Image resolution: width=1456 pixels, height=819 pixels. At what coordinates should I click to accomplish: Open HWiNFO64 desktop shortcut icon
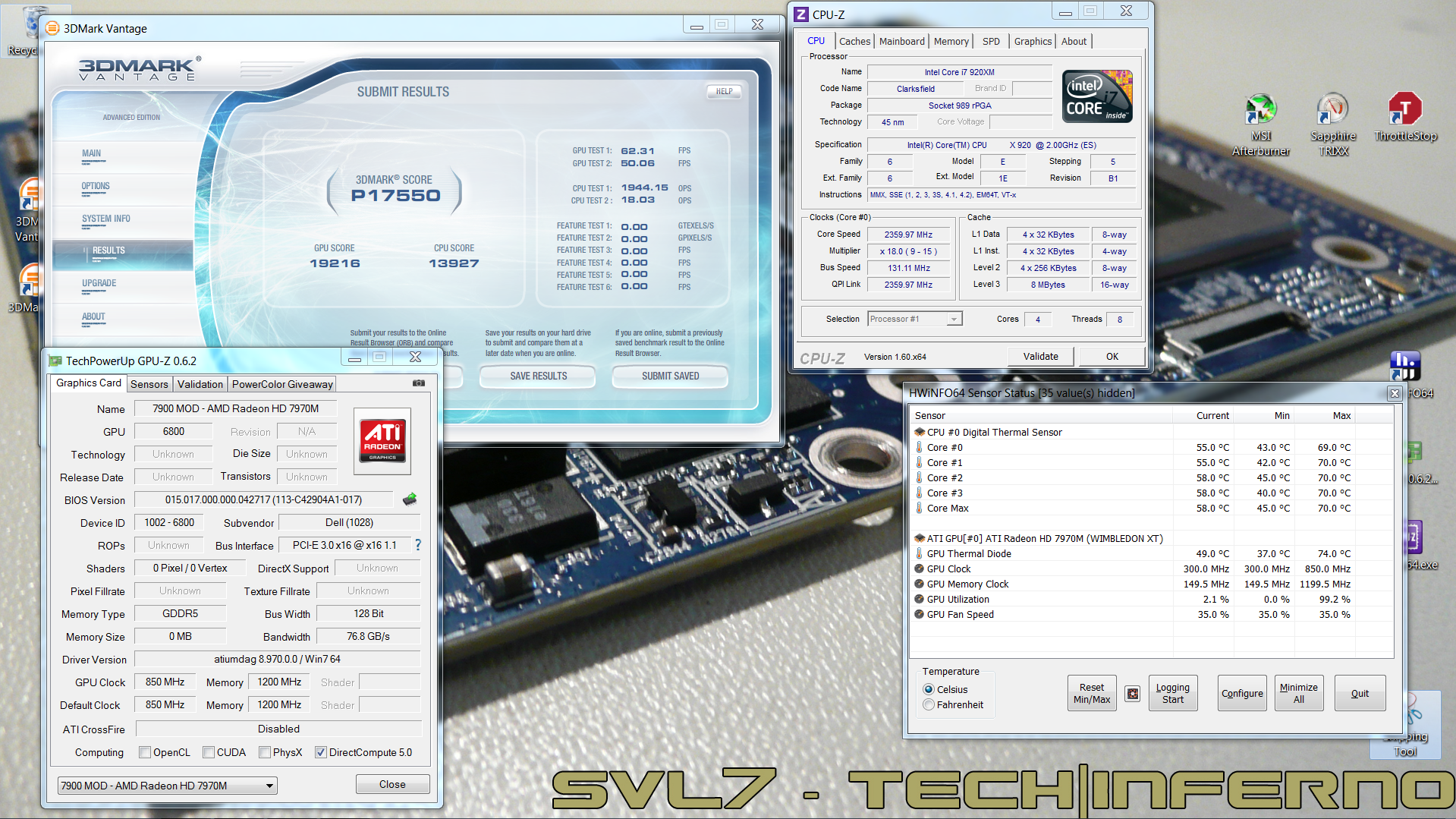(1405, 367)
